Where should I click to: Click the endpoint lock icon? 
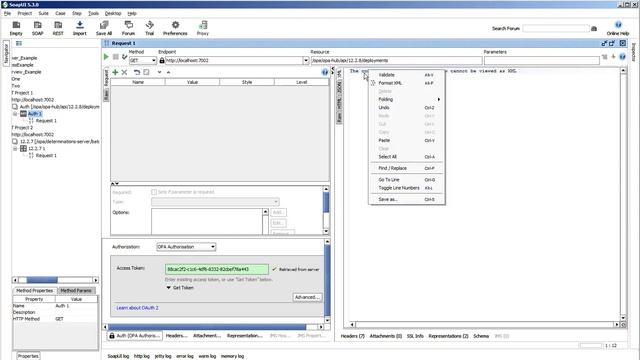coord(162,60)
